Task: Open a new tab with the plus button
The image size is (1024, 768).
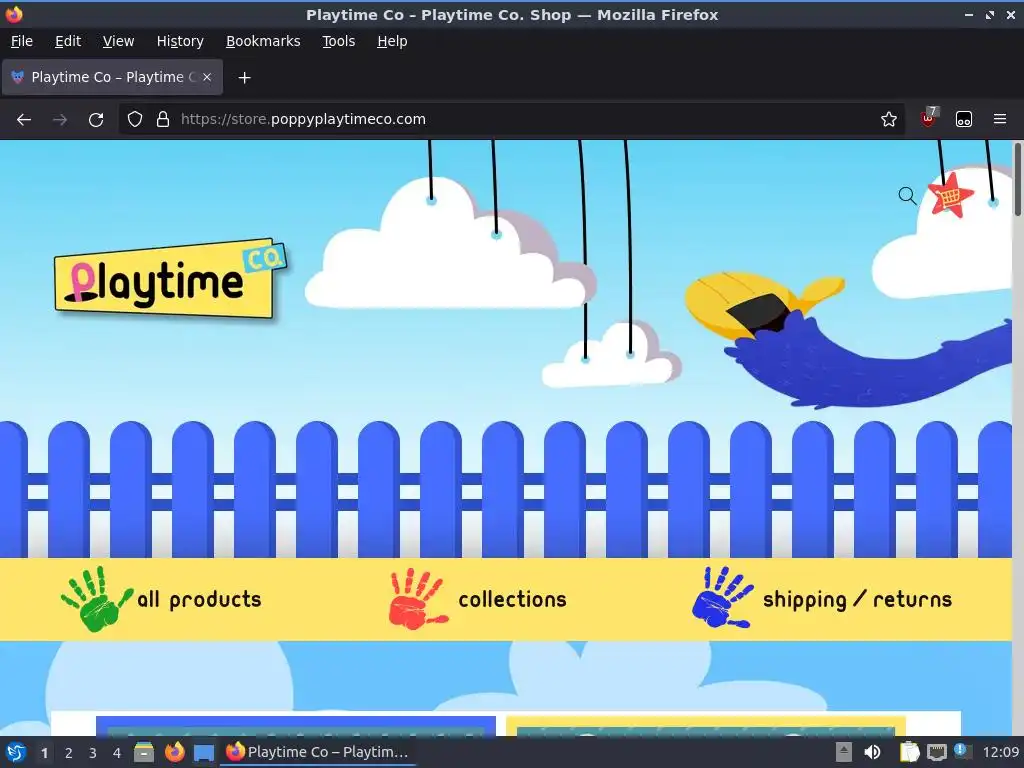Action: point(244,78)
